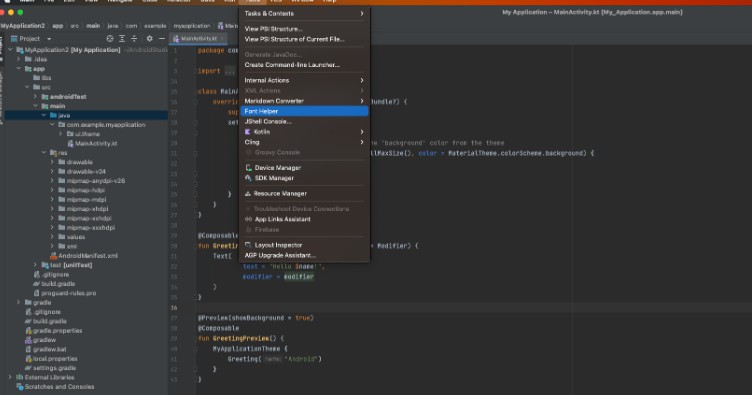This screenshot has width=752, height=395.
Task: Switch to the MainActivity.kt editor tab
Action: 199,38
